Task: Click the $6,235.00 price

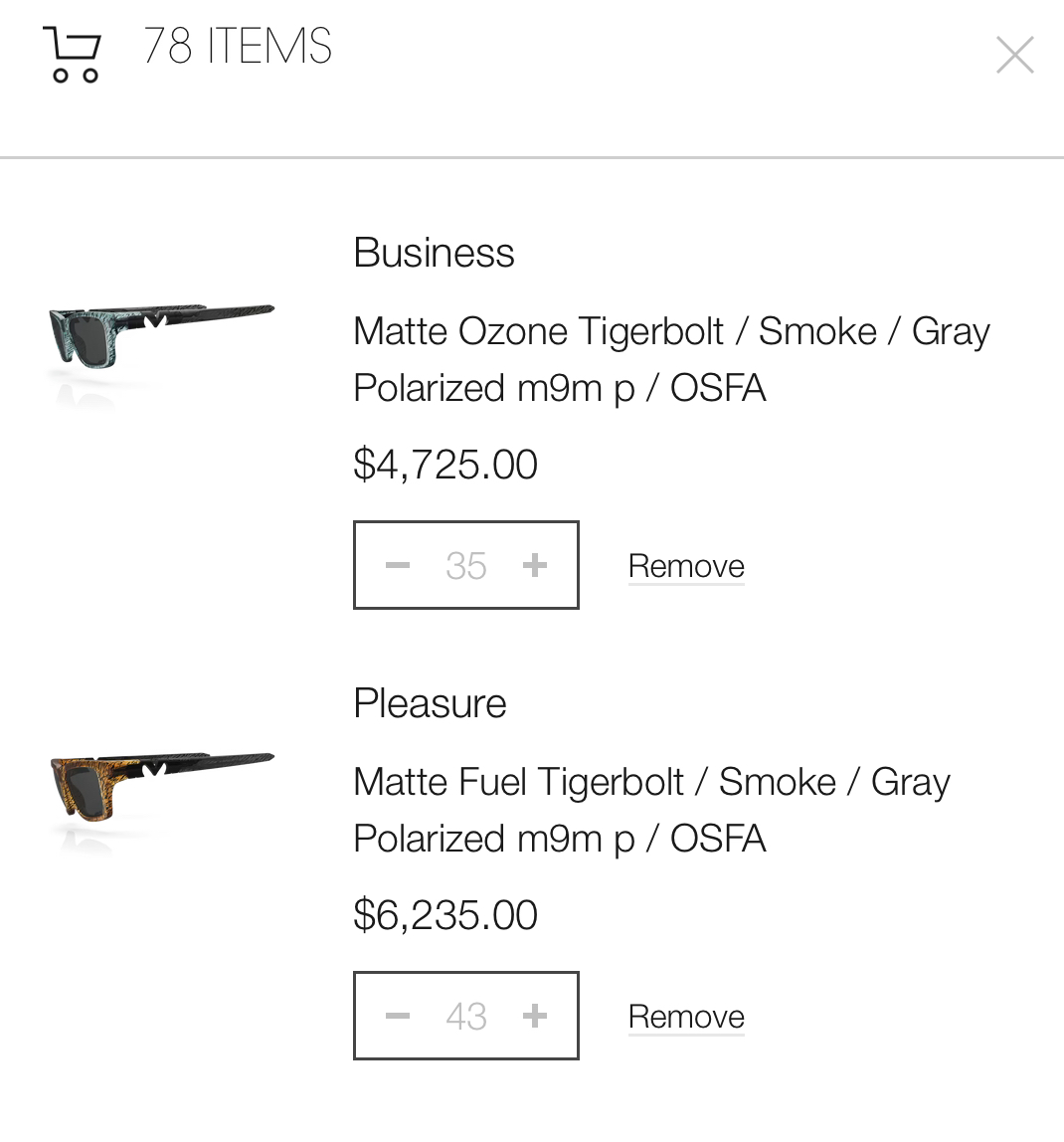Action: tap(445, 915)
